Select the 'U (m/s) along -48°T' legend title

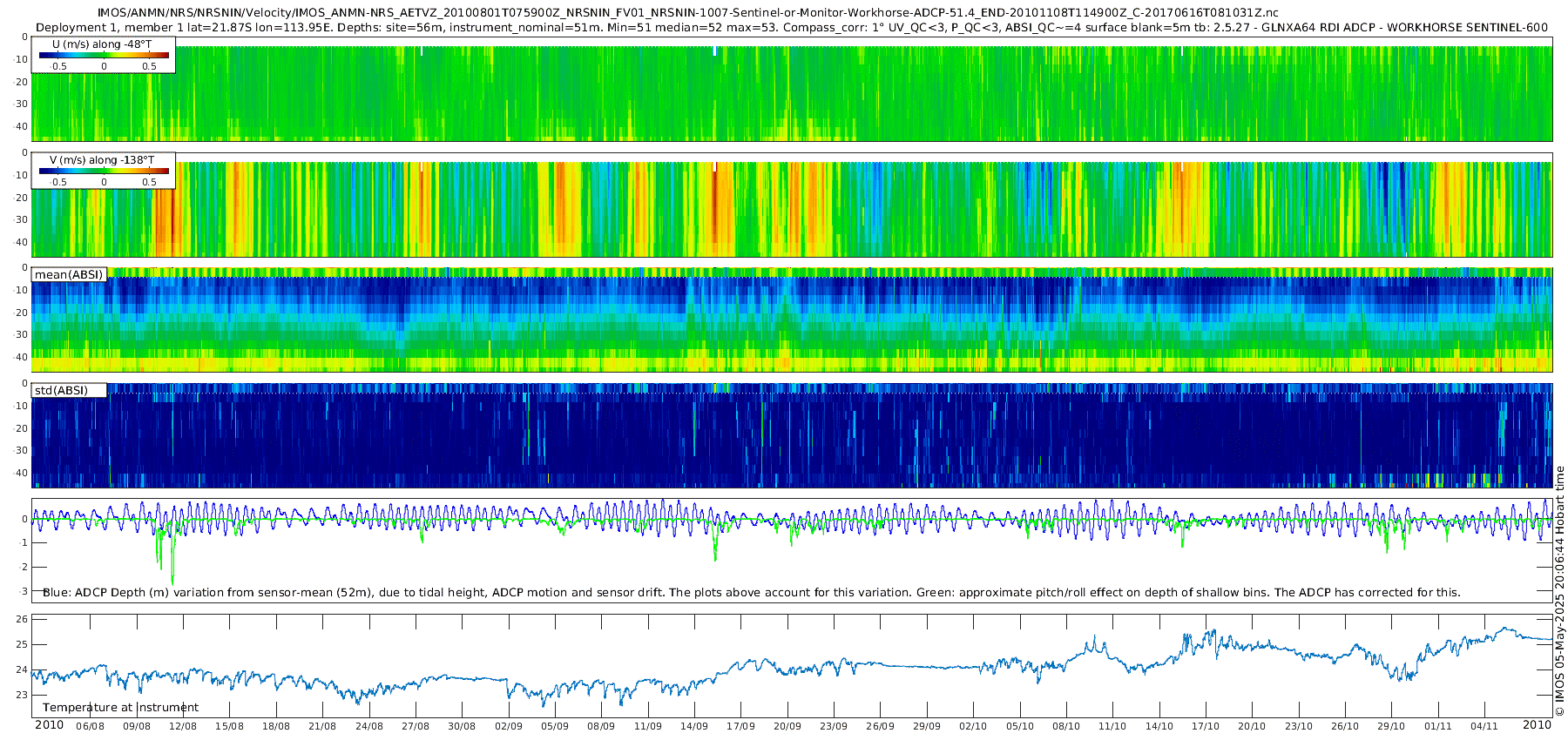(101, 44)
